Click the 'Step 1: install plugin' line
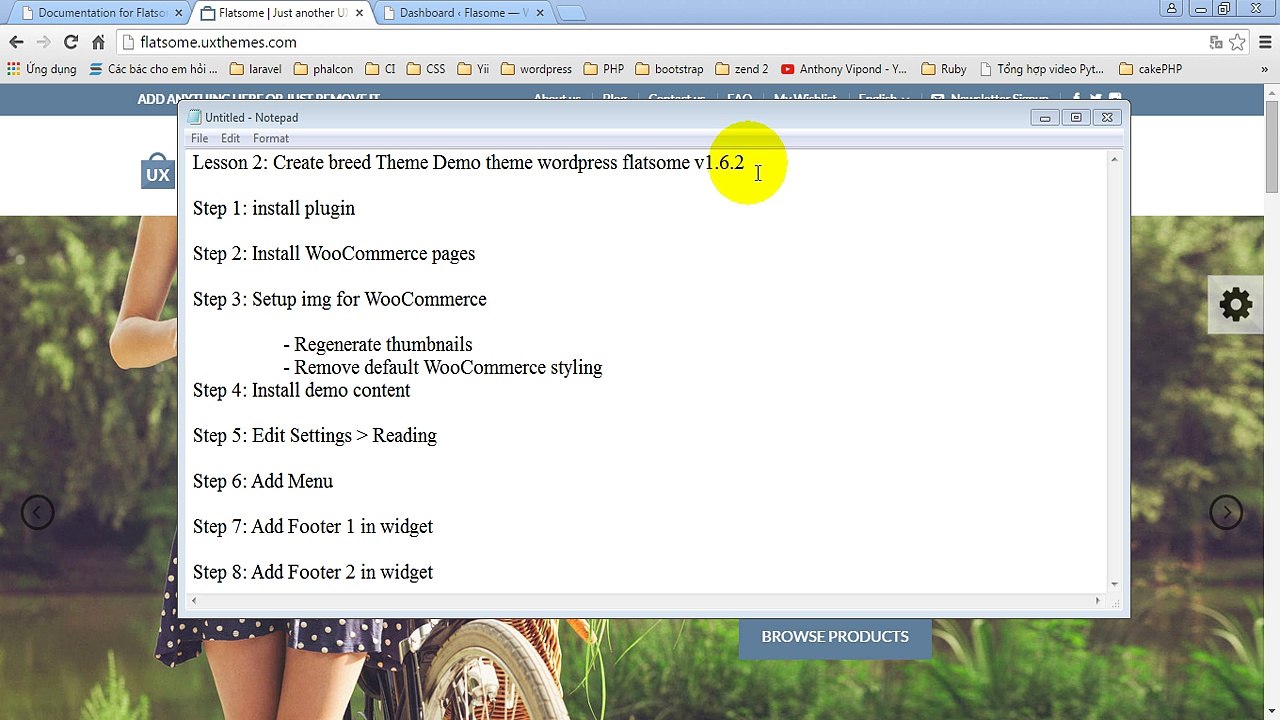 pyautogui.click(x=274, y=208)
